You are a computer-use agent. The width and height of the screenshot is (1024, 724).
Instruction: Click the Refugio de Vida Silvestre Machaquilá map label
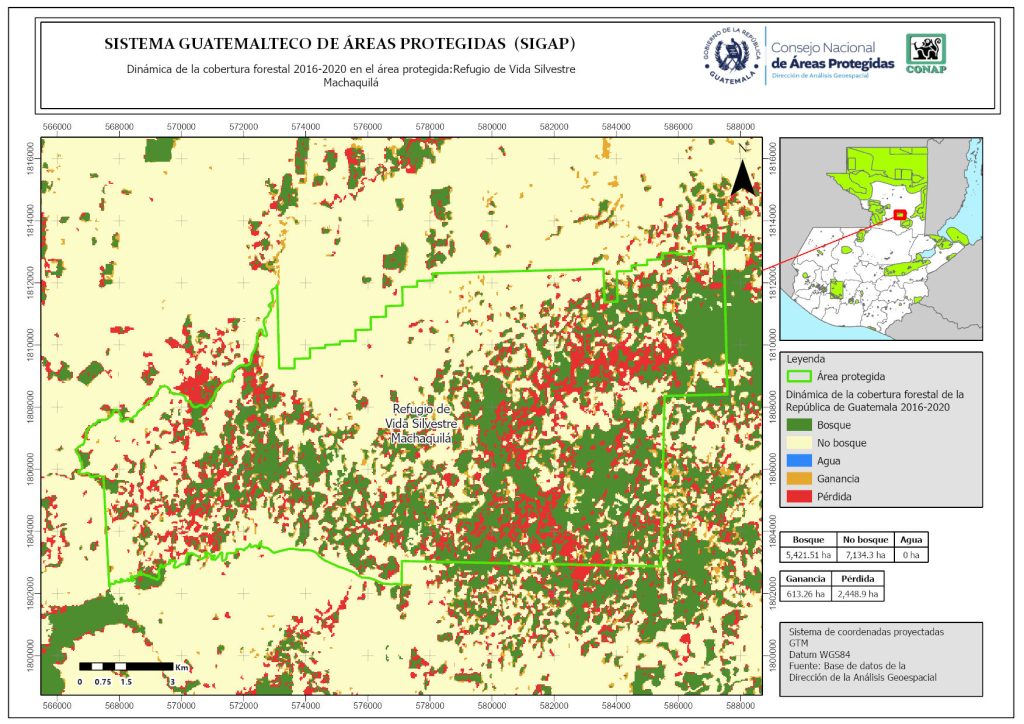[422, 424]
